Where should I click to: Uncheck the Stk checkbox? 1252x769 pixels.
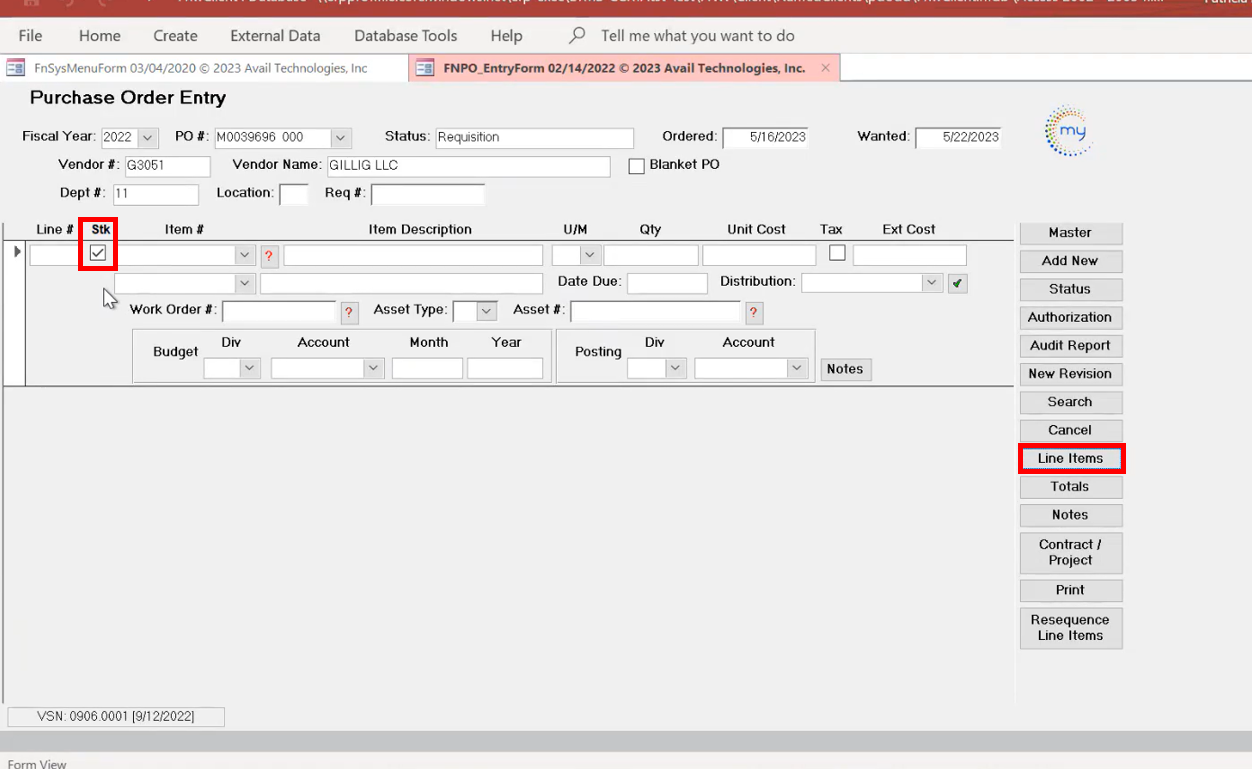[98, 254]
